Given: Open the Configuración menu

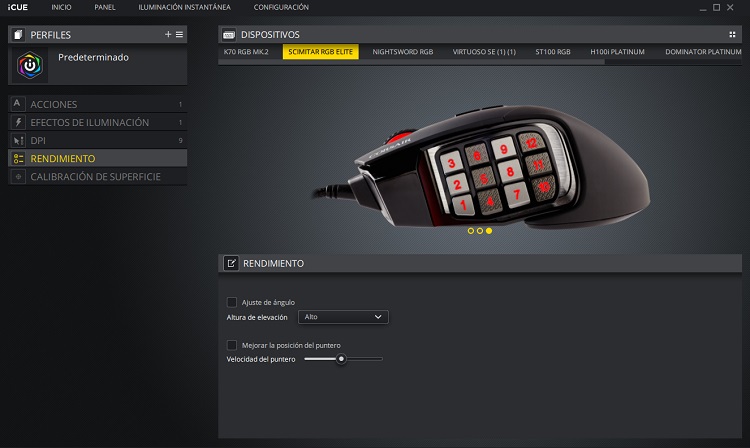Looking at the screenshot, I should (281, 7).
